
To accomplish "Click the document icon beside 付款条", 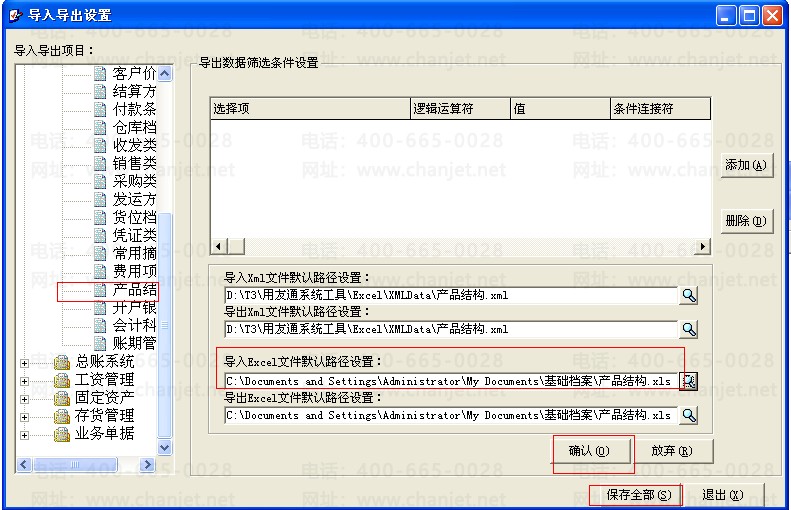I will tap(100, 110).
